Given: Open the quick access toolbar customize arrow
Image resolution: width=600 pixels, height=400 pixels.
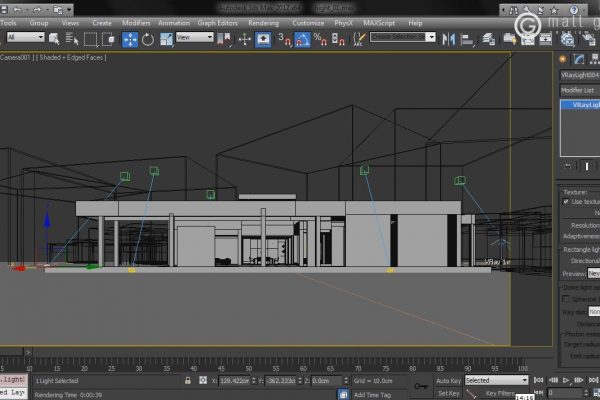Looking at the screenshot, I should (69, 10).
